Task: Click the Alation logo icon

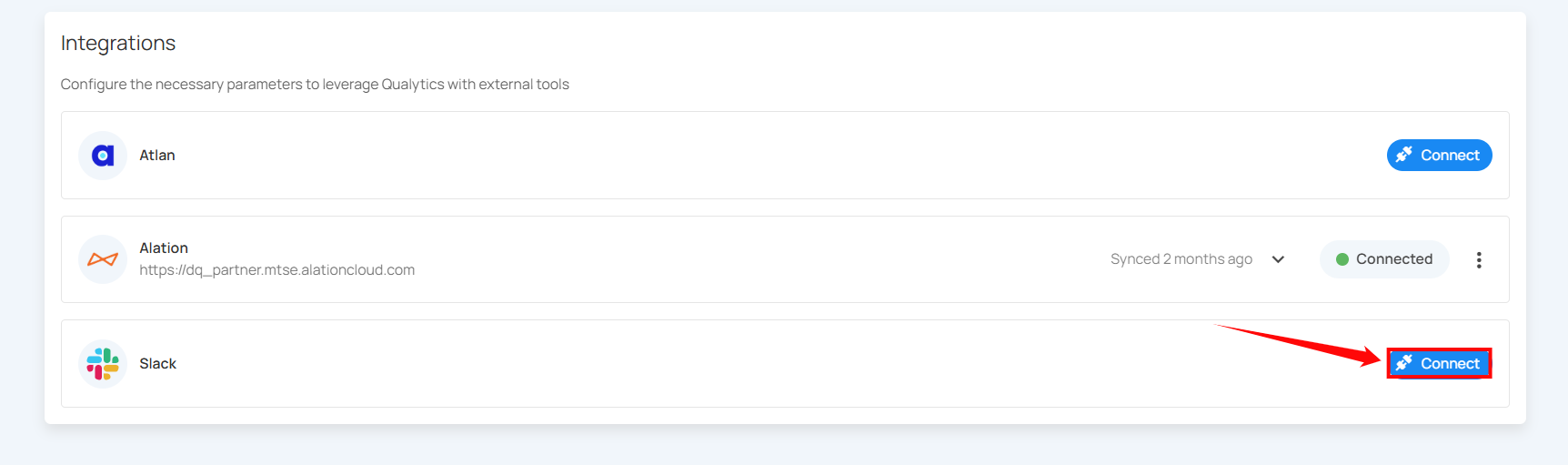Action: (x=103, y=259)
